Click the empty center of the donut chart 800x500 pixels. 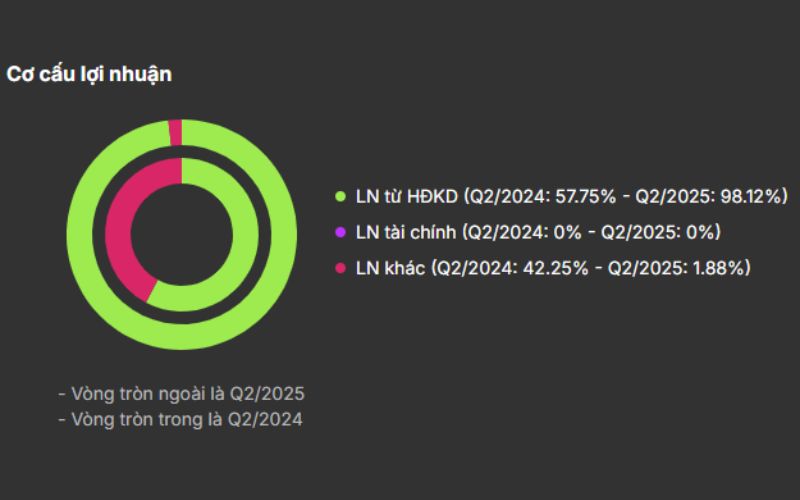181,234
